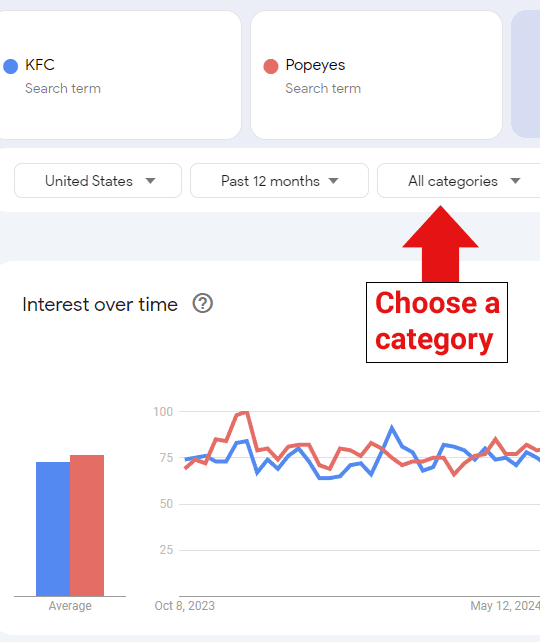Click the arrow beside United States

tap(151, 181)
